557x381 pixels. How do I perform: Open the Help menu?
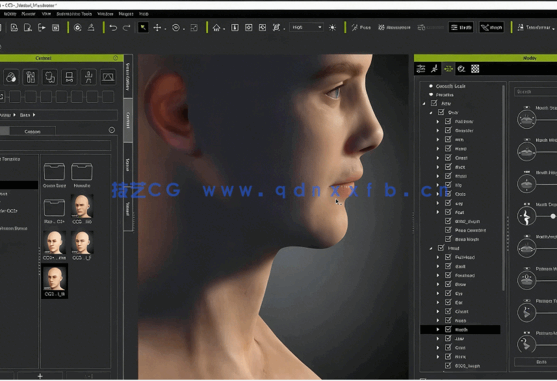pos(144,14)
